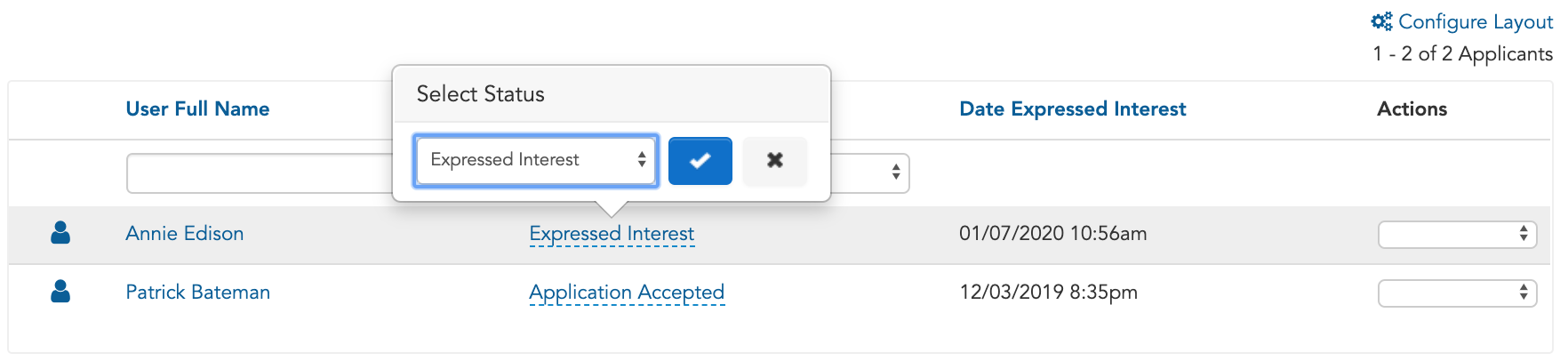Sort by User Full Name column
Image resolution: width=1568 pixels, height=361 pixels.
(197, 108)
